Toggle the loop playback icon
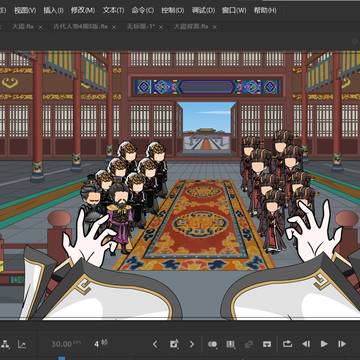Screen dimensions: 360x360 point(287,344)
